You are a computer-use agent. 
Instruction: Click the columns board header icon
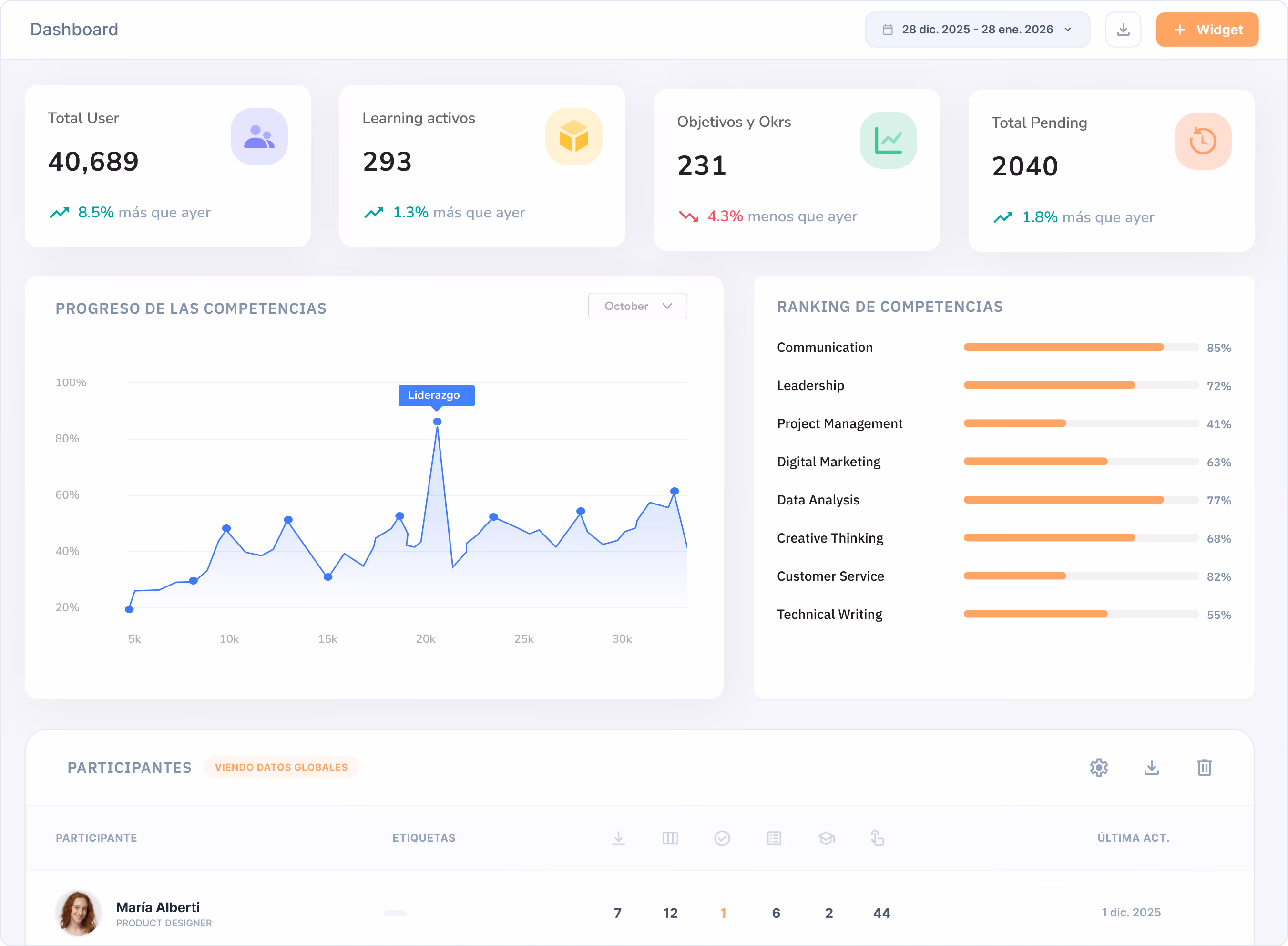click(670, 838)
